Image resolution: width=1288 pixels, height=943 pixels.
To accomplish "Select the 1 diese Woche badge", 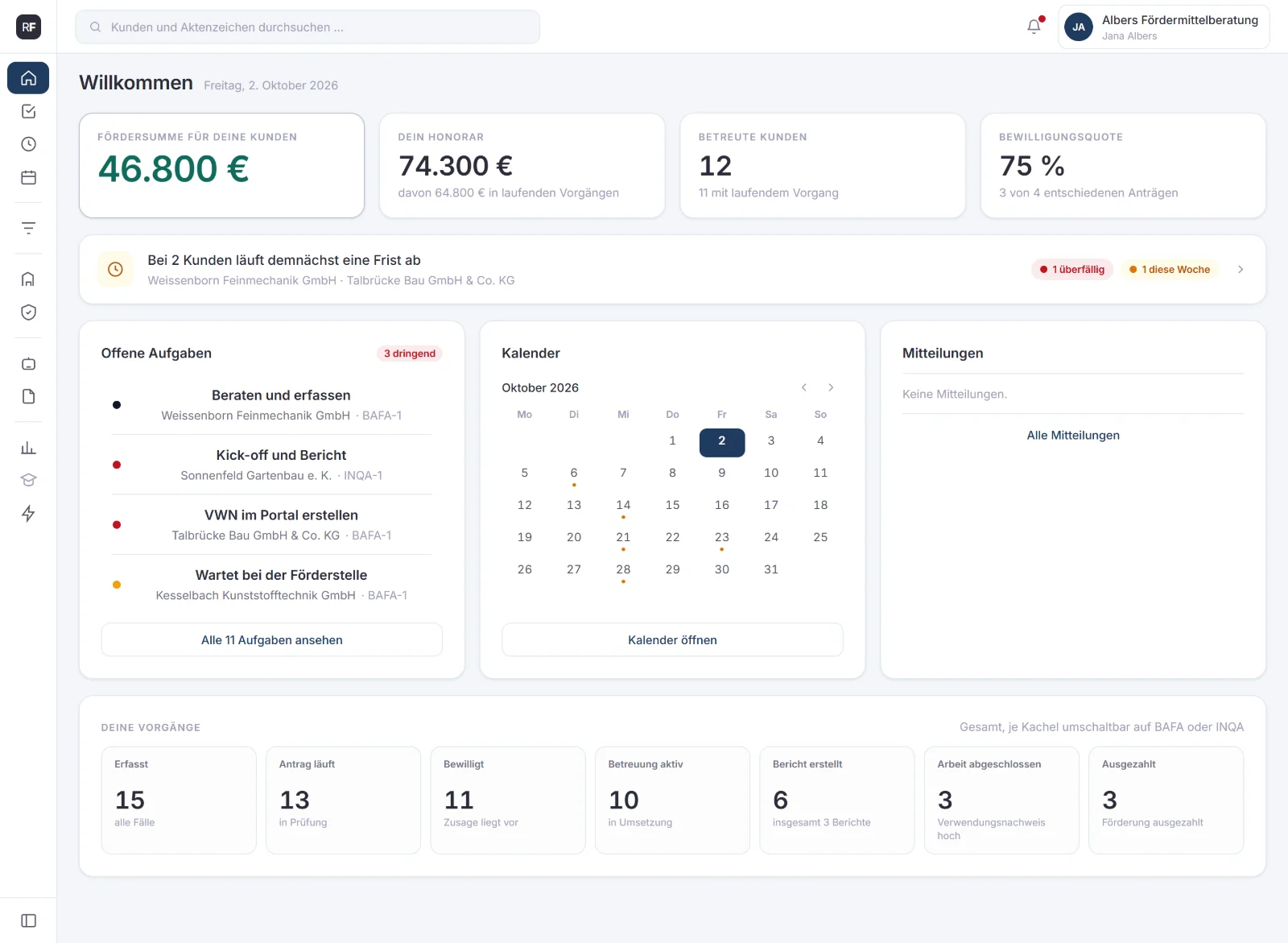I will click(x=1170, y=270).
